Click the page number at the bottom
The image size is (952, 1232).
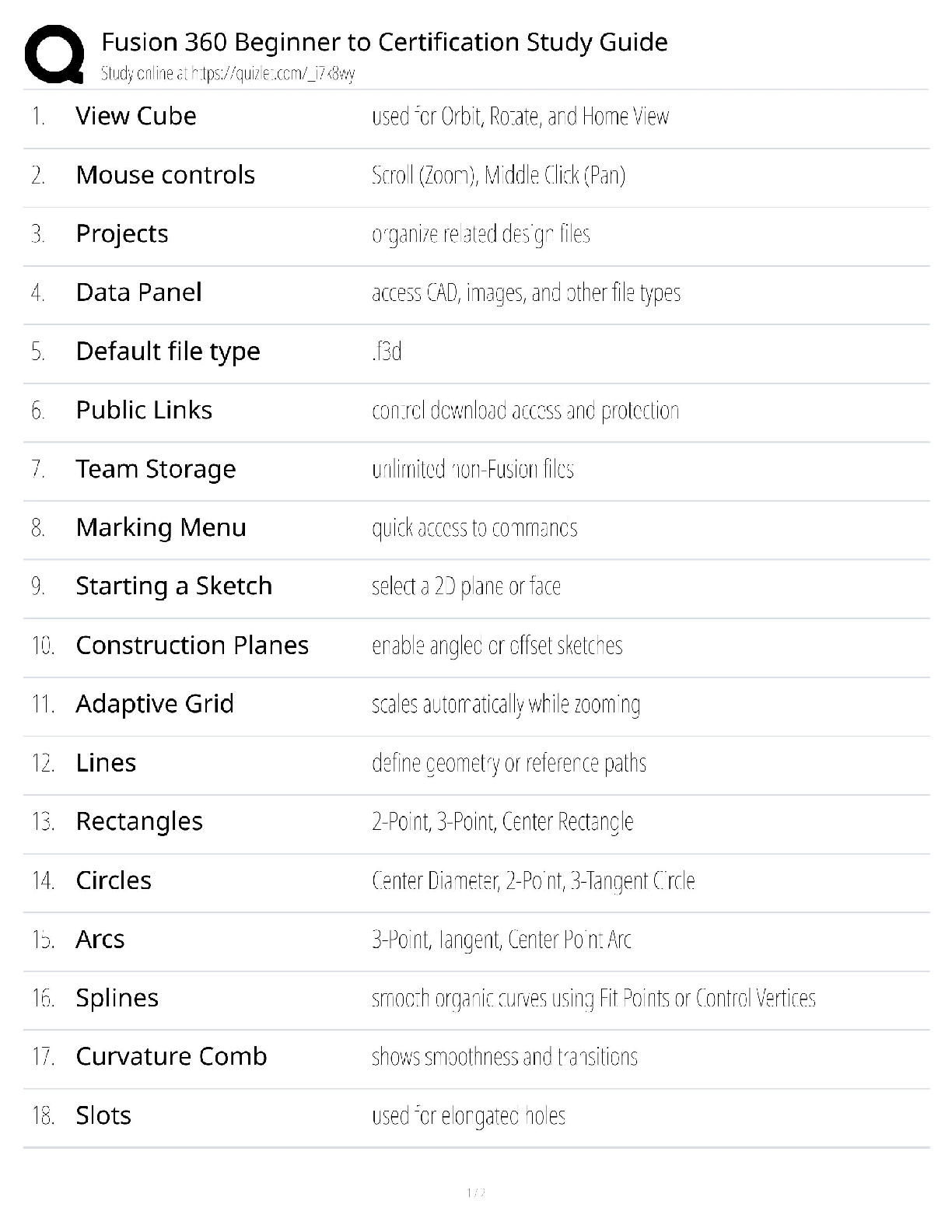(476, 1192)
